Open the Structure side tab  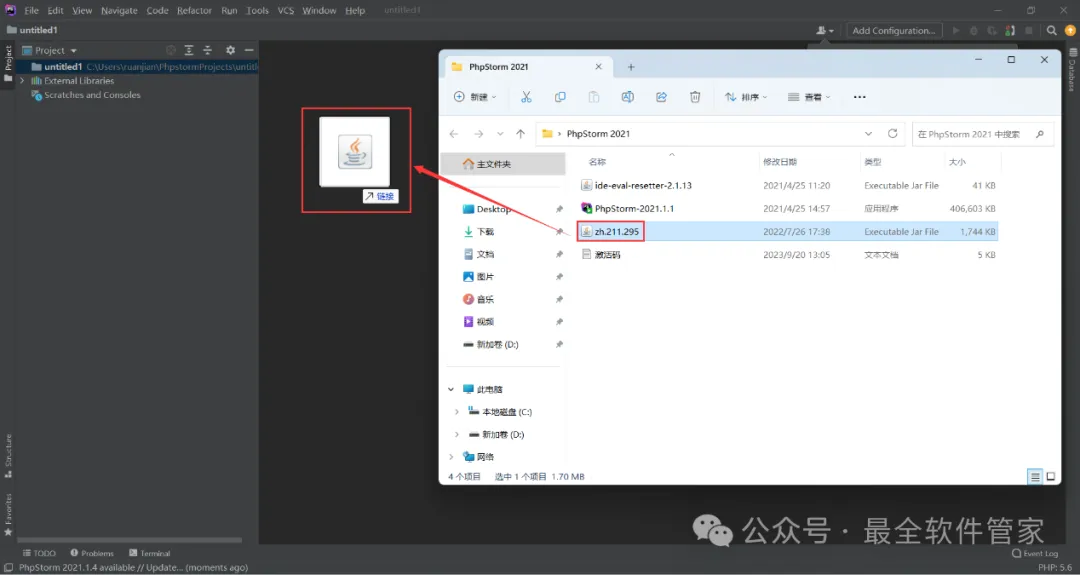pyautogui.click(x=8, y=456)
